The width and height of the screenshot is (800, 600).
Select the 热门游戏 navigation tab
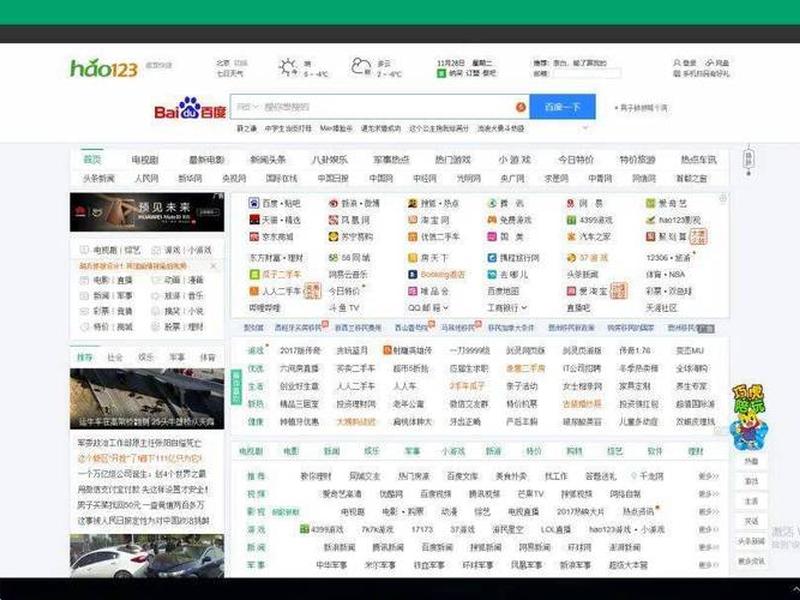[453, 160]
